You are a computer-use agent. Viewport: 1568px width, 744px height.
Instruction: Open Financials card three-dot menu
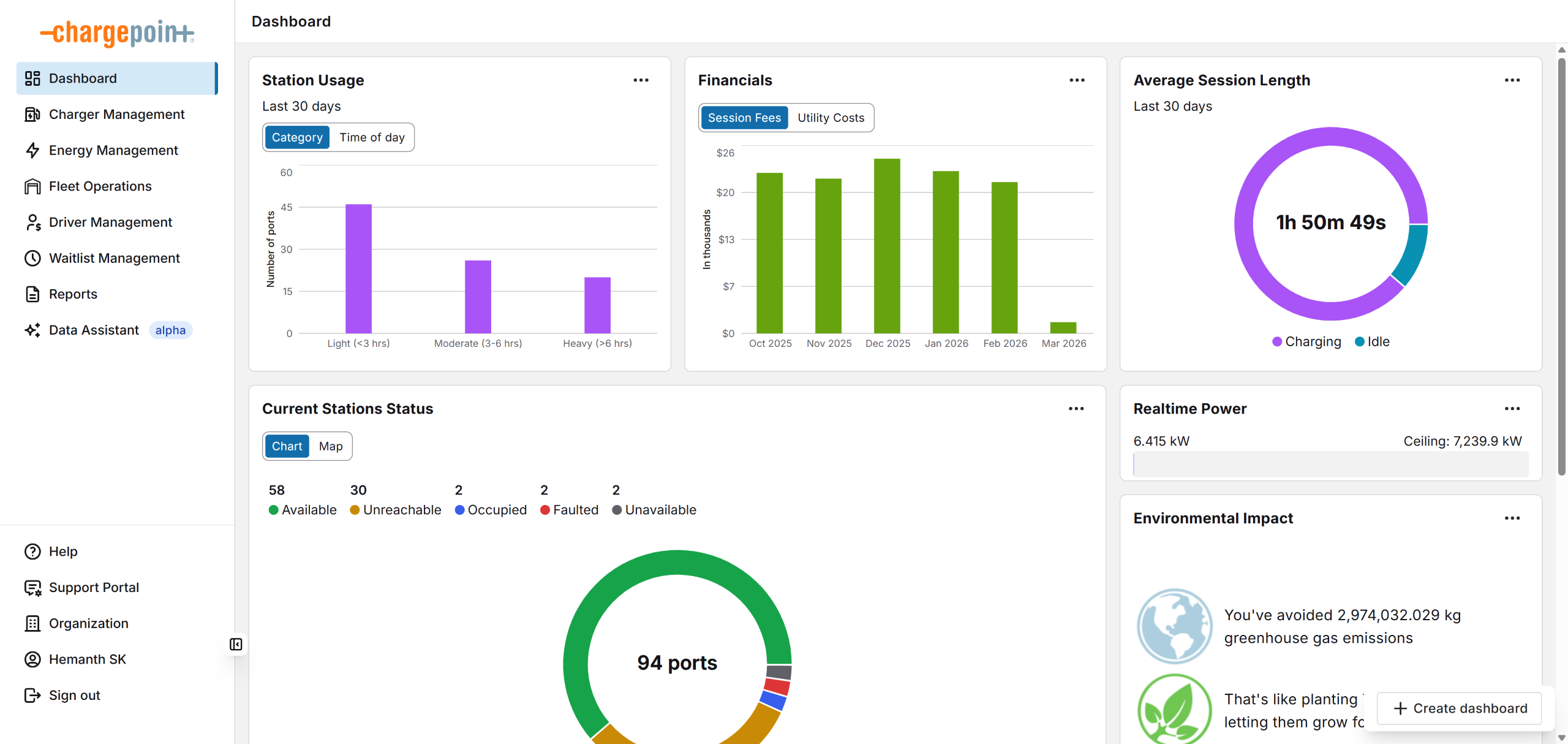(1077, 80)
